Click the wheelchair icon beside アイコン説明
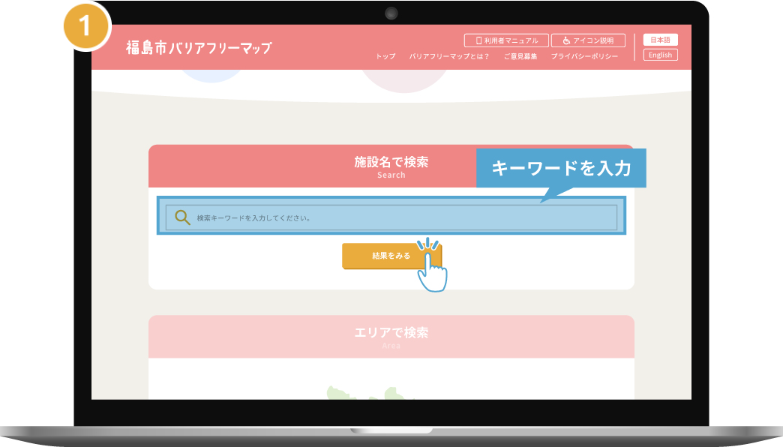This screenshot has width=783, height=447. [x=566, y=40]
